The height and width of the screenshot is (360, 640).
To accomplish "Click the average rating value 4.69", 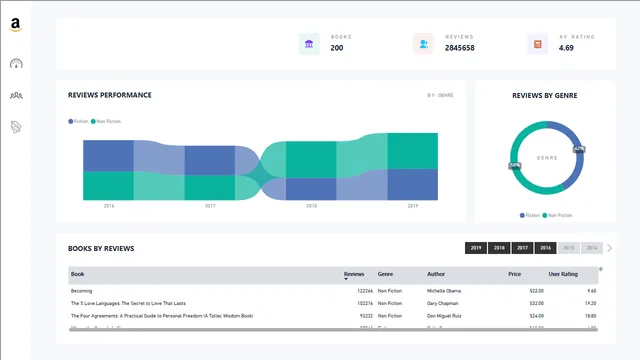I will (566, 48).
